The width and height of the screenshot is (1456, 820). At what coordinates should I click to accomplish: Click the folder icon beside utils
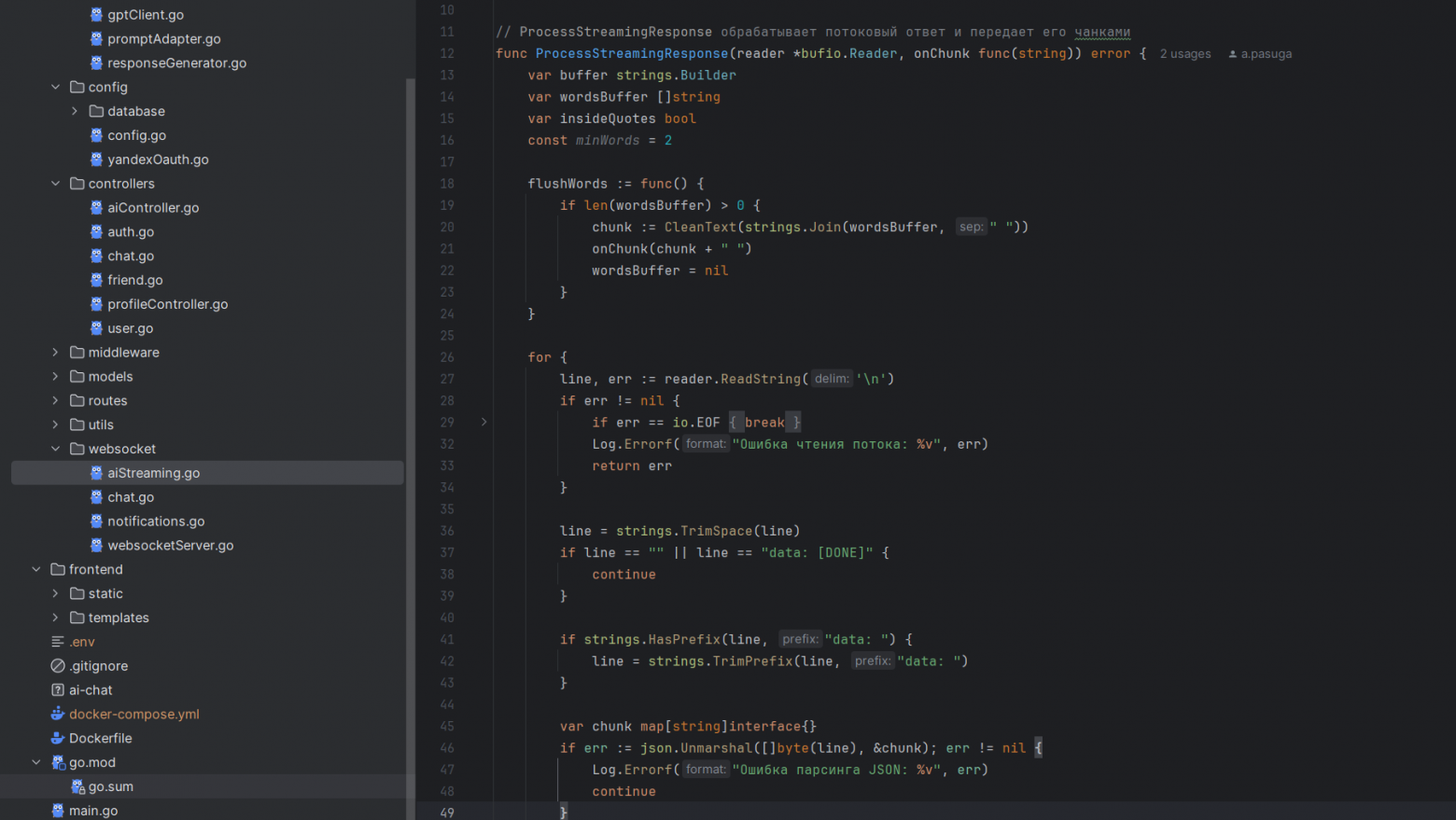[77, 424]
